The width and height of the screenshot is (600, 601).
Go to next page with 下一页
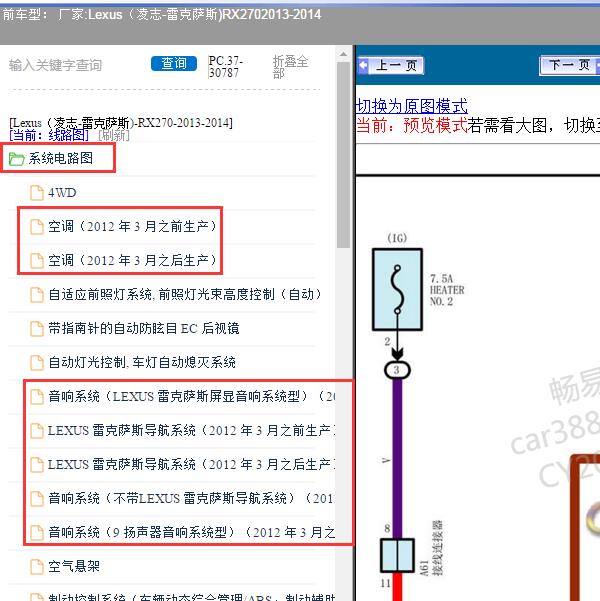coord(569,65)
